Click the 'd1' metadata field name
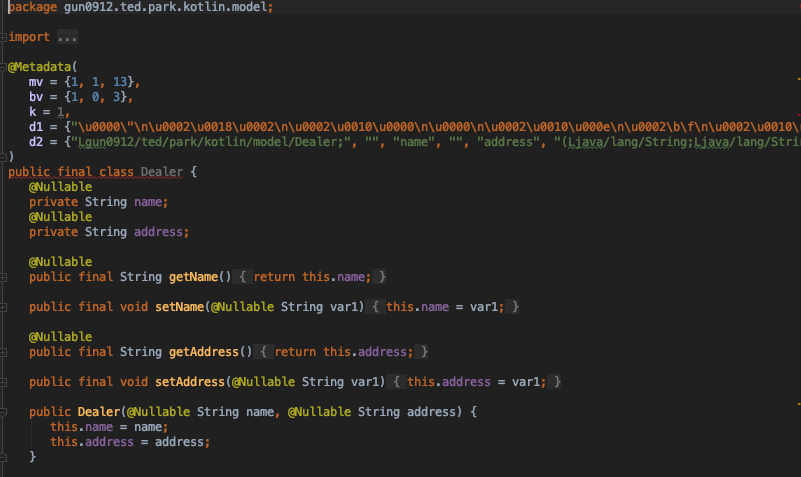This screenshot has width=801, height=477. (x=36, y=127)
